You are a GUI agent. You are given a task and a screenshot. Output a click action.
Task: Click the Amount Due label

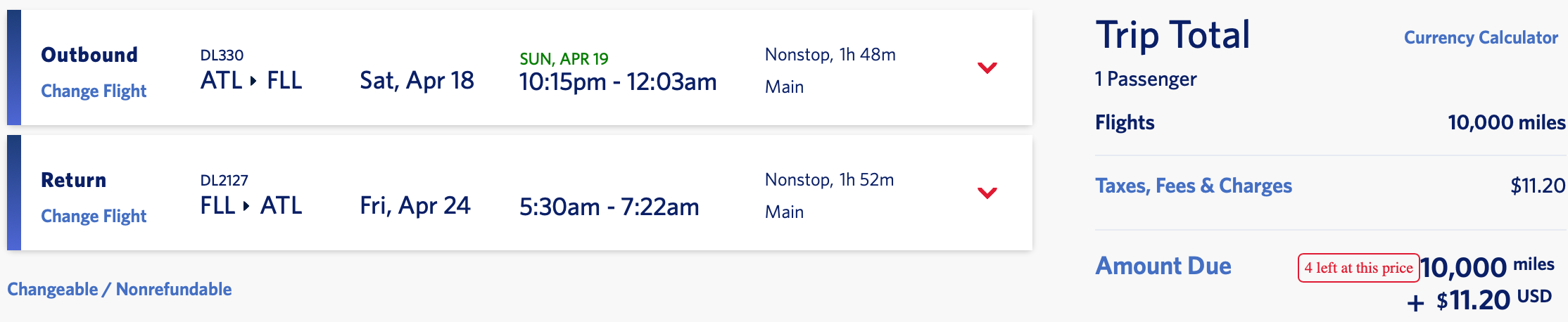point(1163,266)
